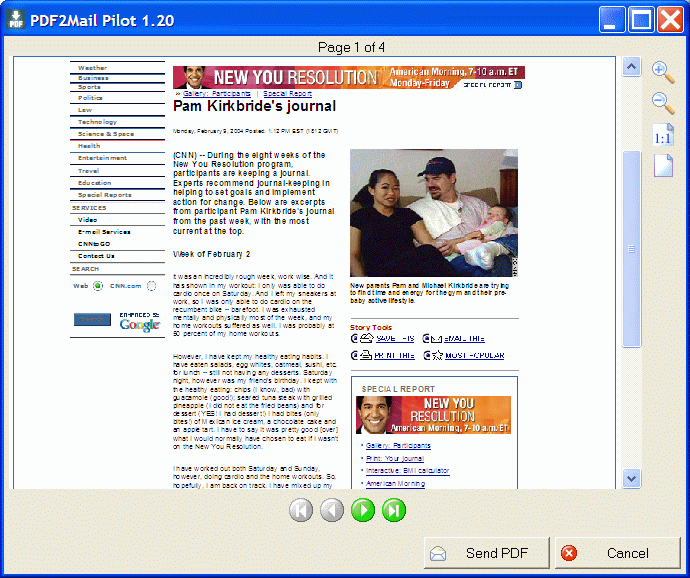Click the Page 1 of 4 label
The height and width of the screenshot is (578, 690).
[x=351, y=47]
